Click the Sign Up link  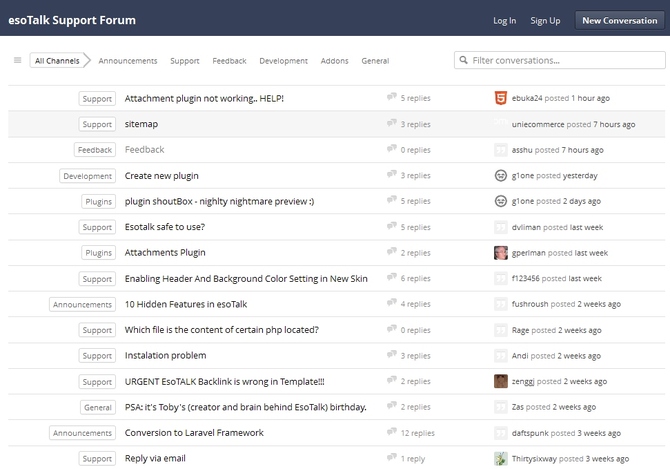[545, 21]
